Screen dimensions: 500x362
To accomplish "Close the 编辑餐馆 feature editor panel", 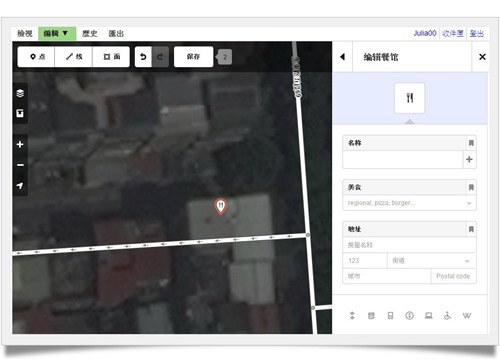I will pyautogui.click(x=482, y=57).
